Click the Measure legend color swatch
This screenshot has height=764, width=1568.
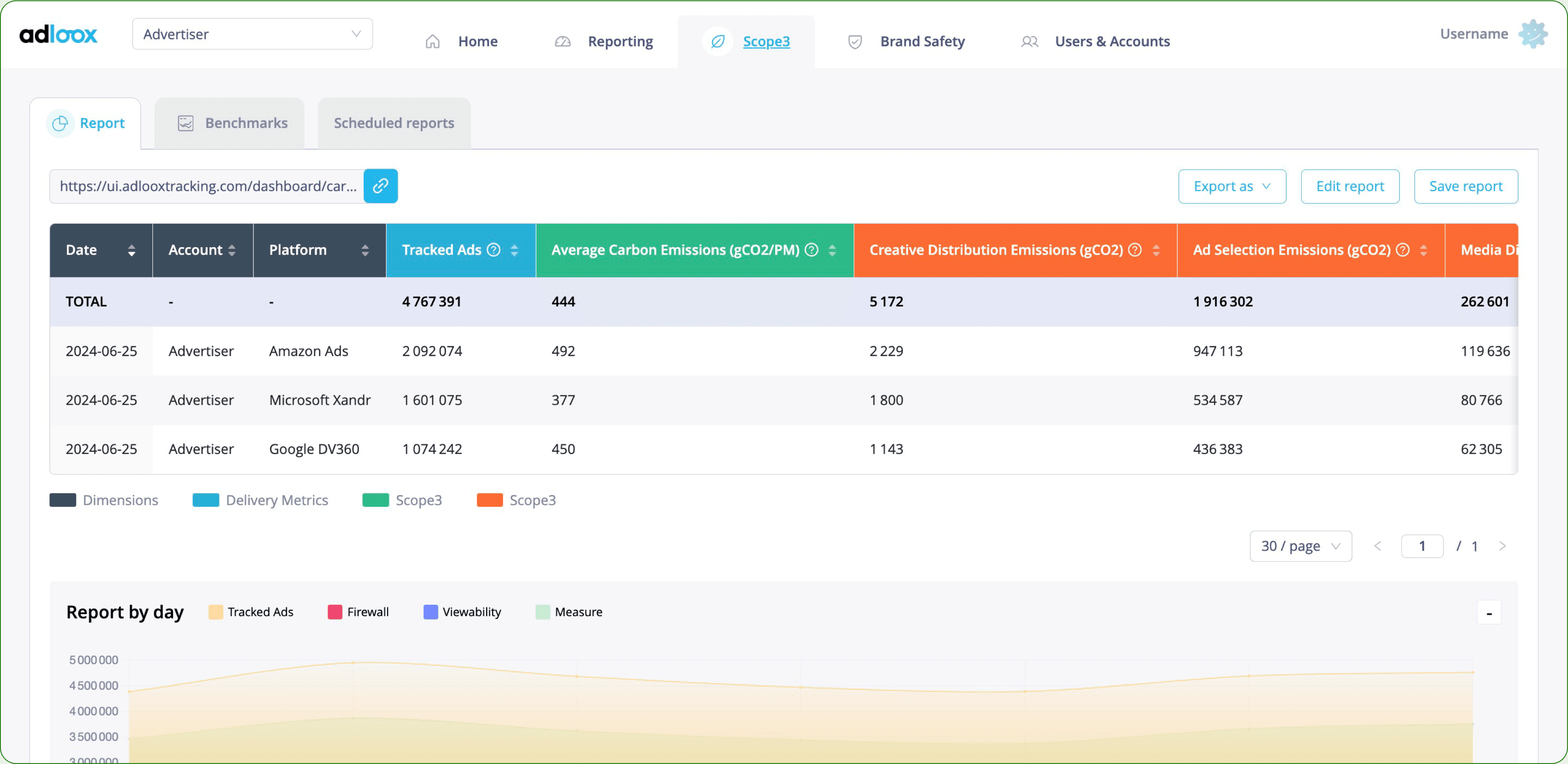(542, 612)
